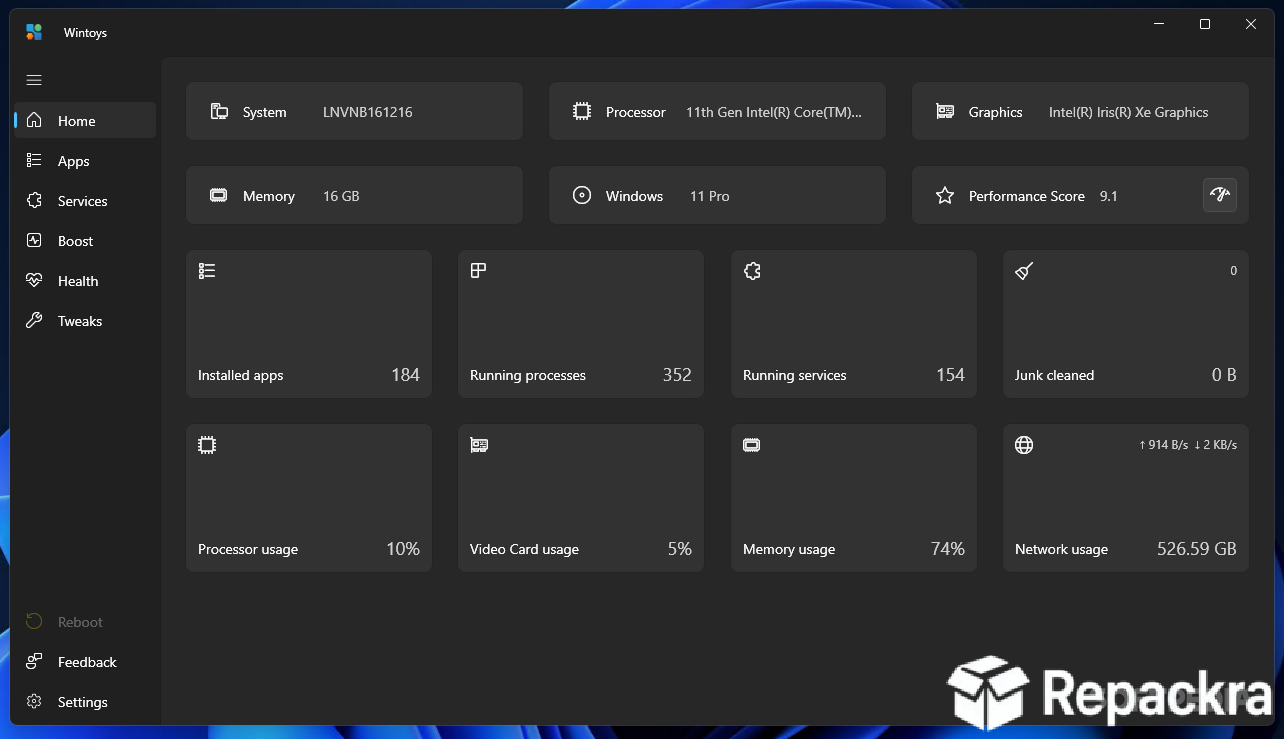Run the performance score gauge button
Screen dimensions: 1284x739
1219,195
